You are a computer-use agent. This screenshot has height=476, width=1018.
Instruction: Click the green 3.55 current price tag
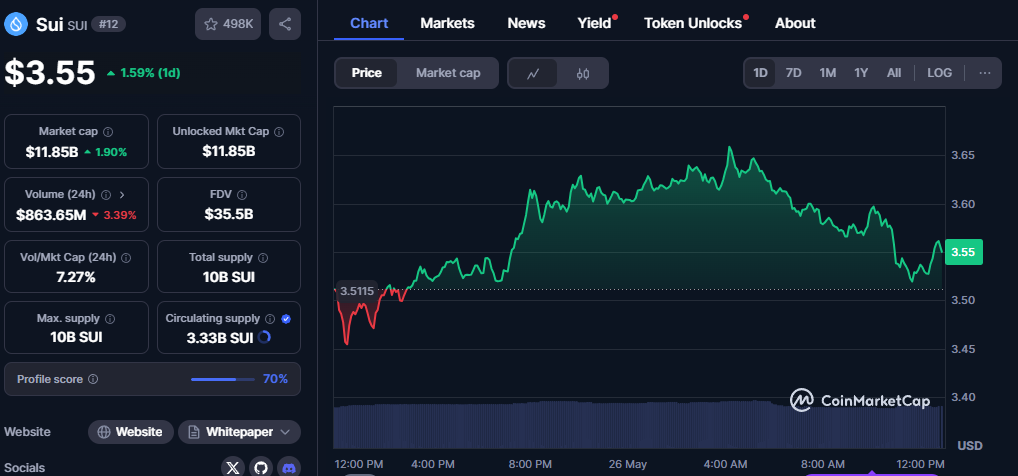click(x=963, y=252)
